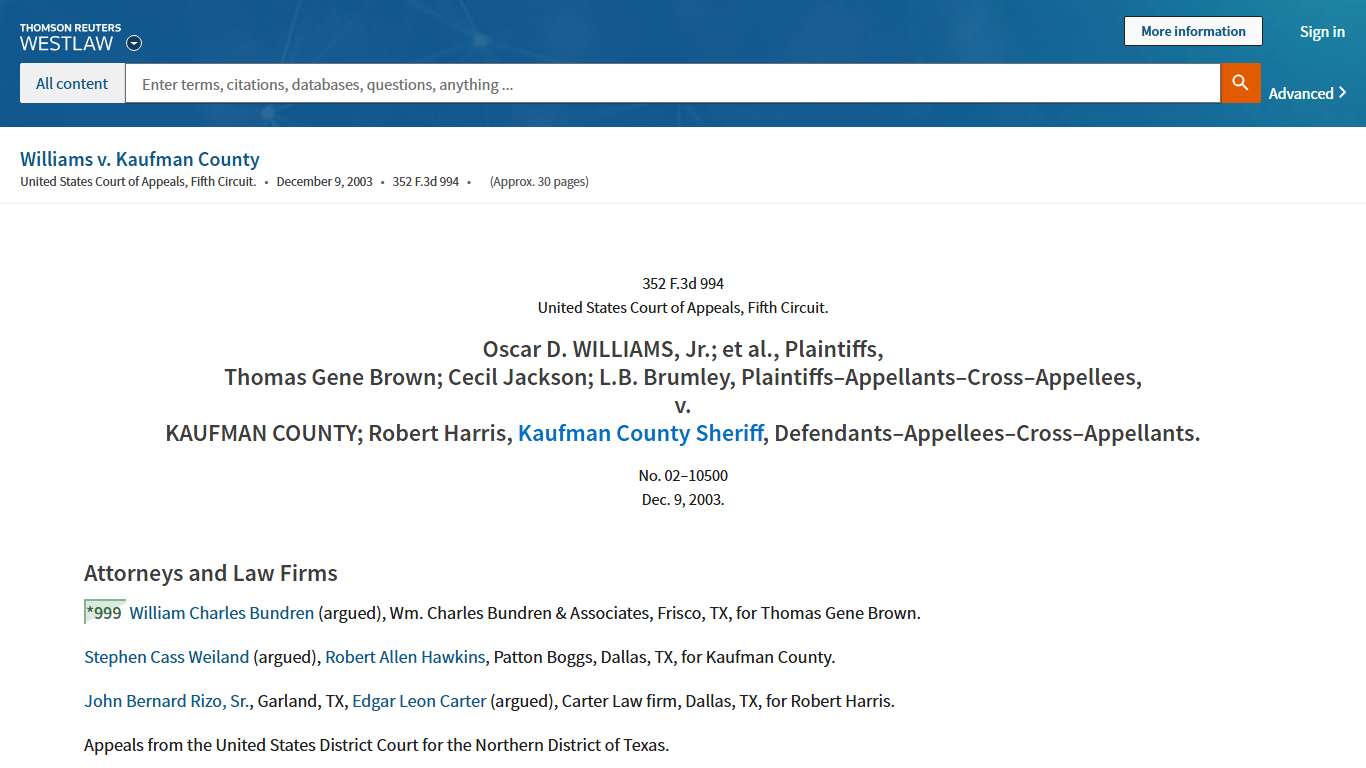Click the orange search magnifier icon

(1240, 83)
